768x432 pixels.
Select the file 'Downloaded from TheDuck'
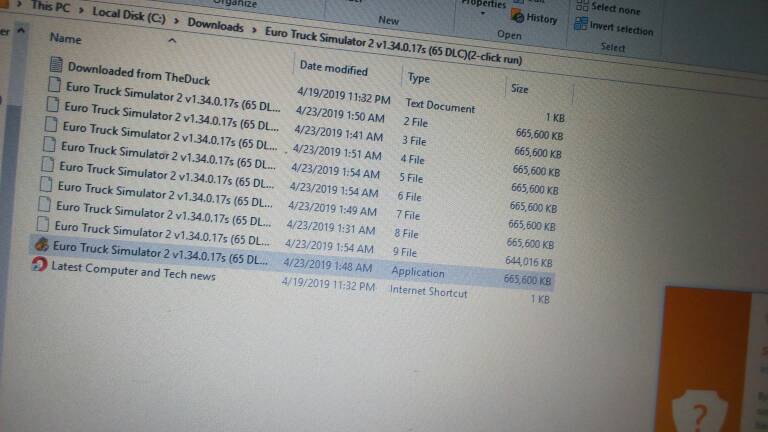(139, 73)
